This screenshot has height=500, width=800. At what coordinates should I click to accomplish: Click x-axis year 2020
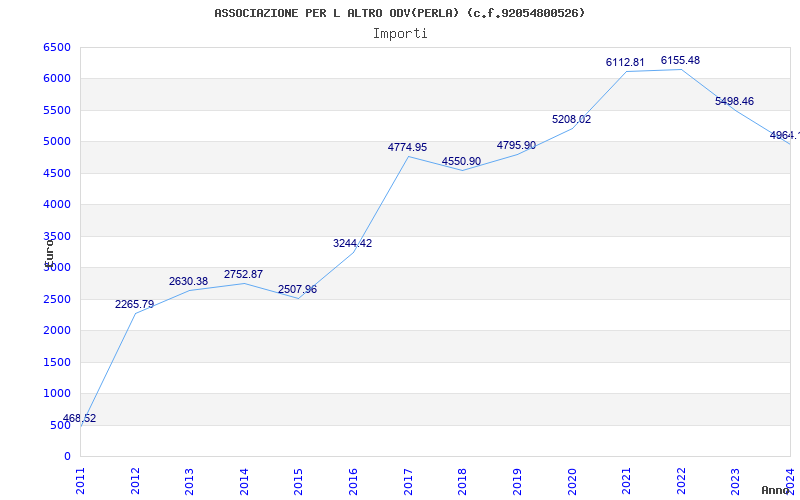[x=571, y=481]
